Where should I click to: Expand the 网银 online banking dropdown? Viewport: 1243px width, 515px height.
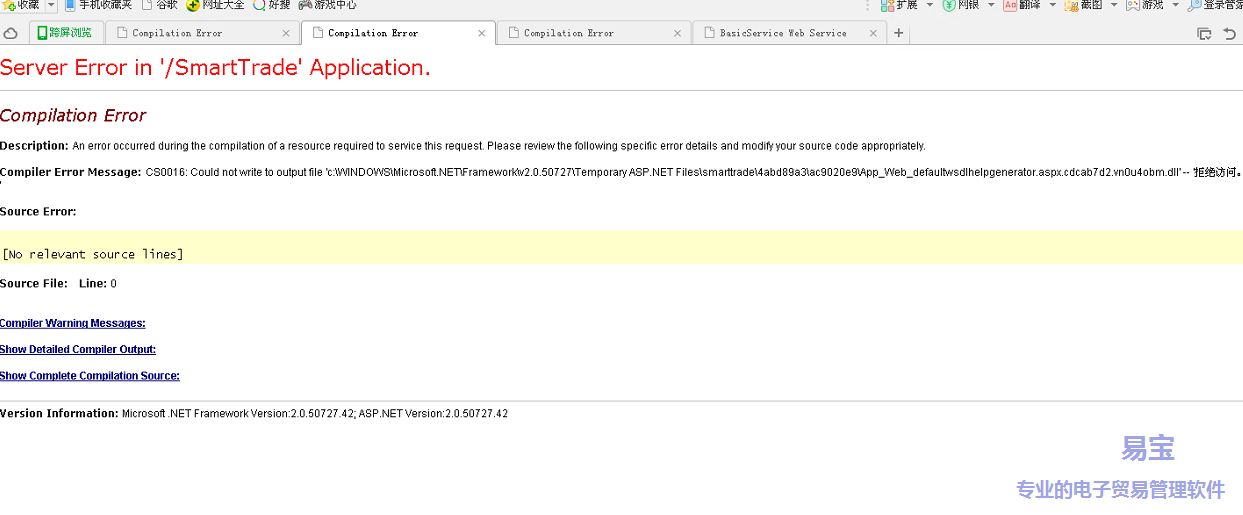tap(991, 5)
